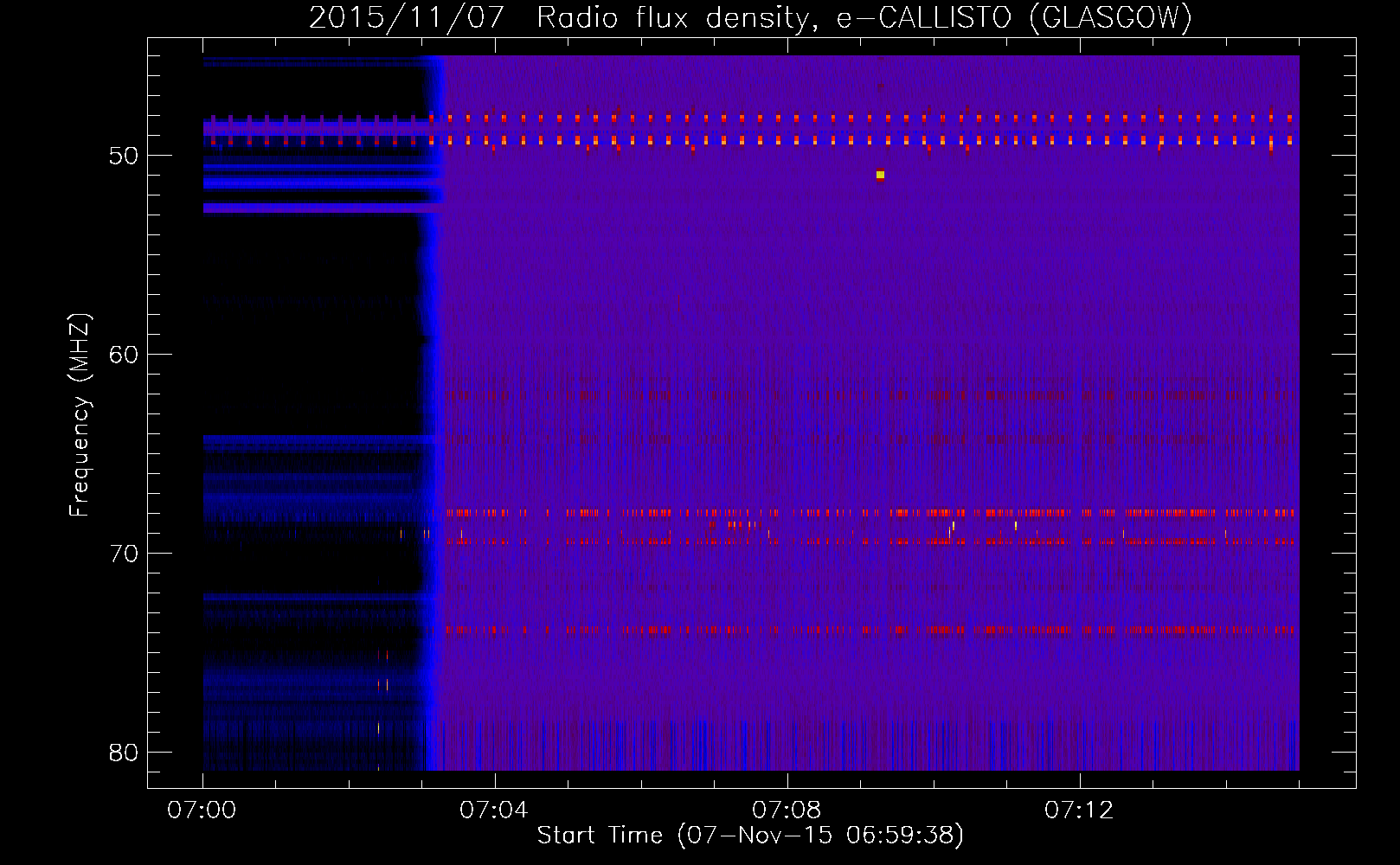Click the 60 frequency tick label
1400x865 pixels.
124,355
